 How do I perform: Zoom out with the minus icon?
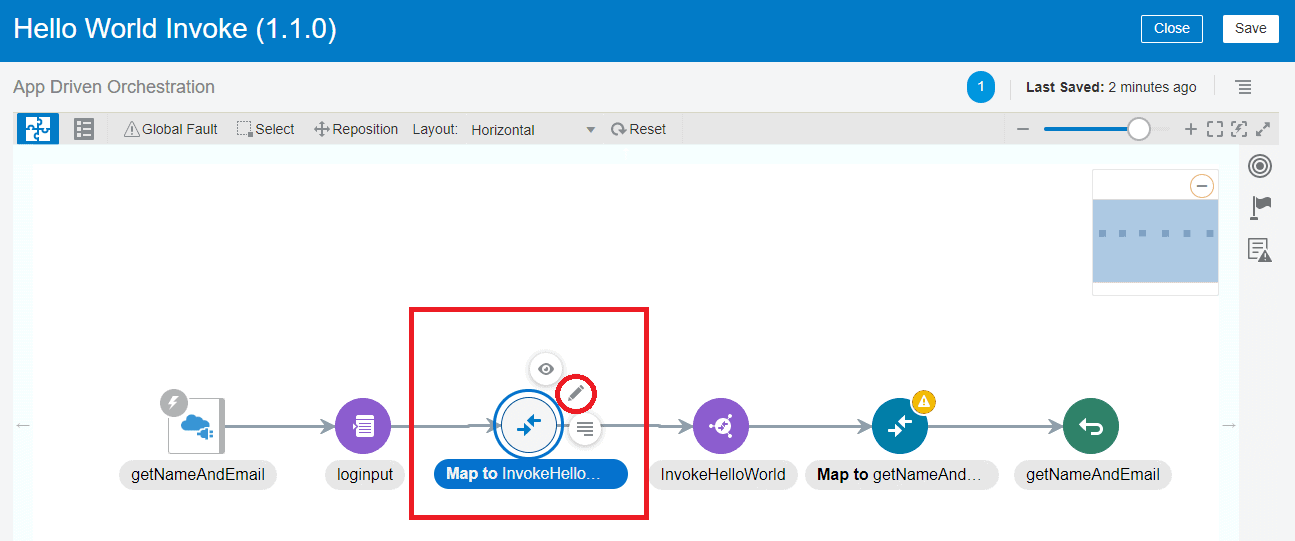click(1023, 129)
